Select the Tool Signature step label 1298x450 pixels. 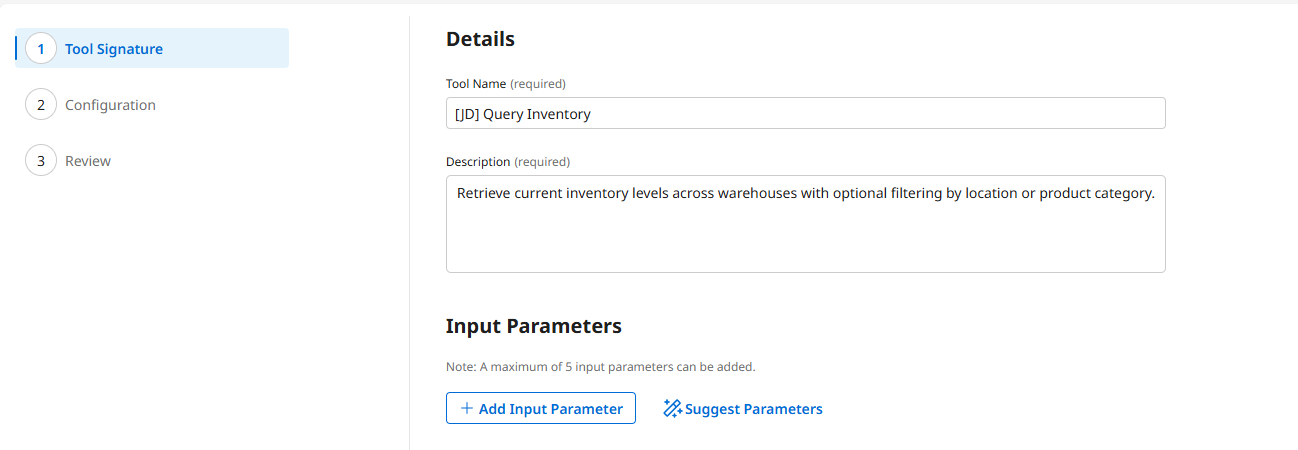tap(114, 49)
